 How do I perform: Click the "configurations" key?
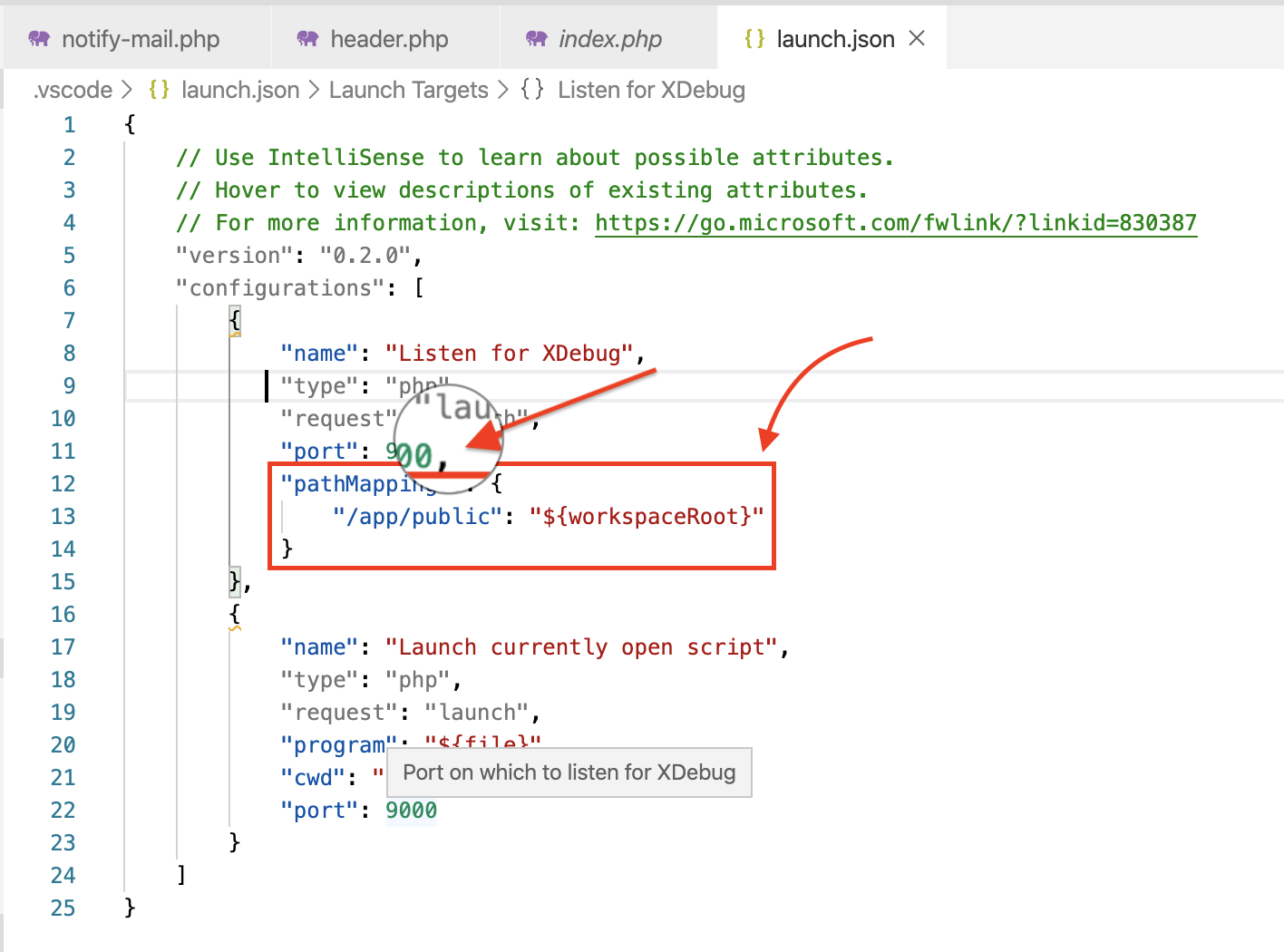pyautogui.click(x=280, y=288)
